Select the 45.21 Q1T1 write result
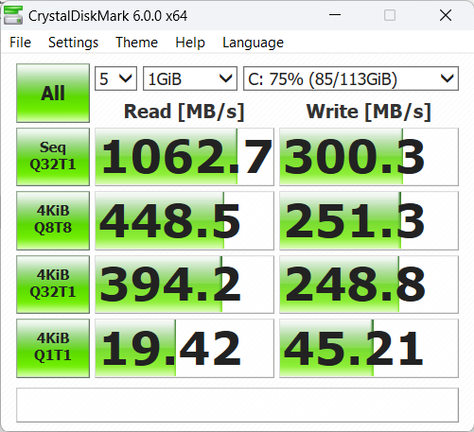 coord(369,348)
